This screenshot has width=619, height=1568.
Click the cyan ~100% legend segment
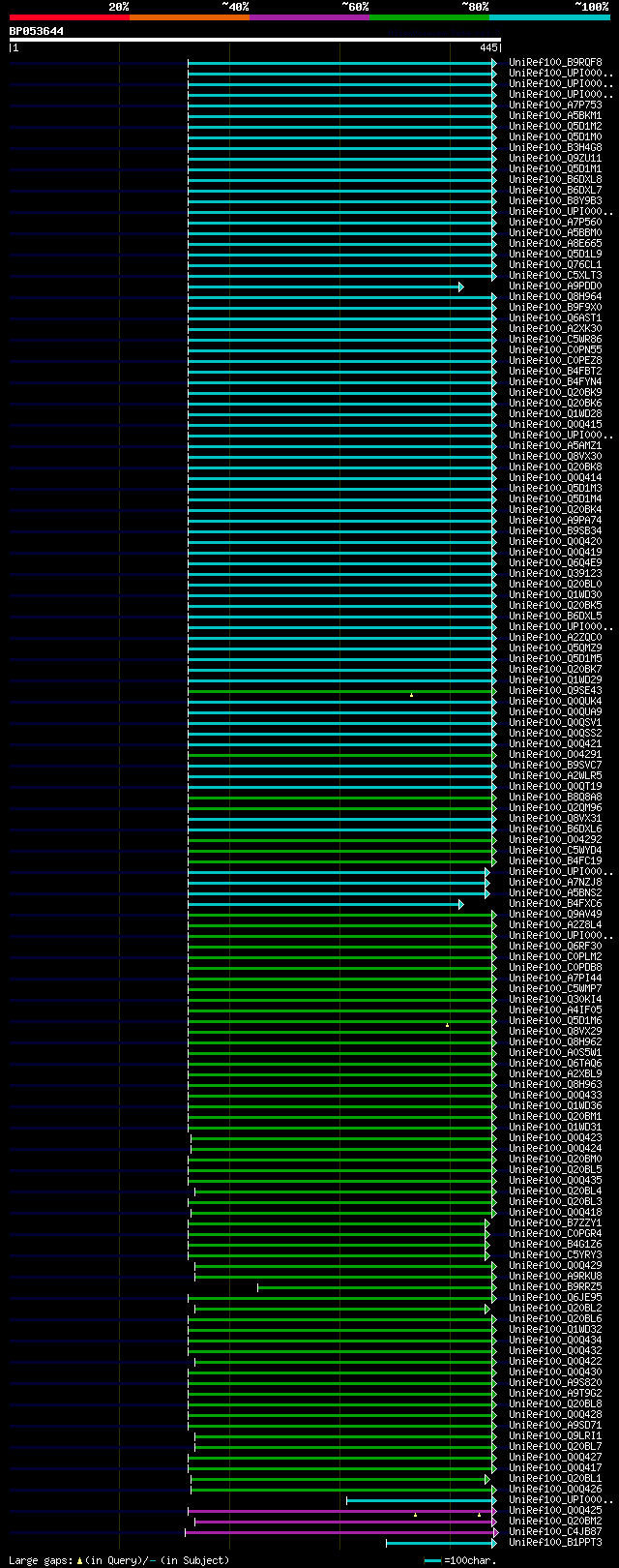(549, 17)
